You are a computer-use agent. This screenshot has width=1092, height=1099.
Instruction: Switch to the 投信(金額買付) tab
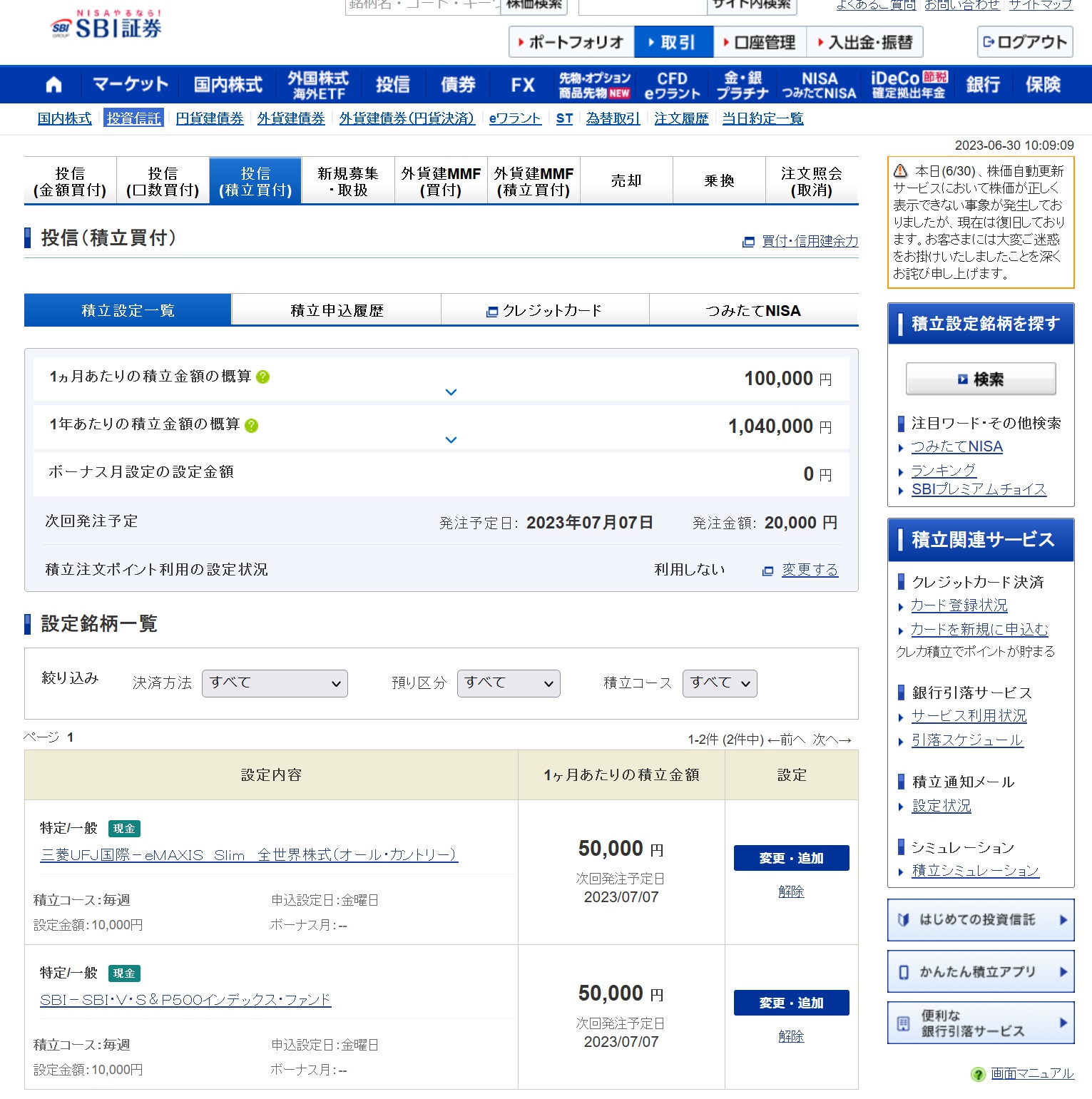tap(70, 181)
